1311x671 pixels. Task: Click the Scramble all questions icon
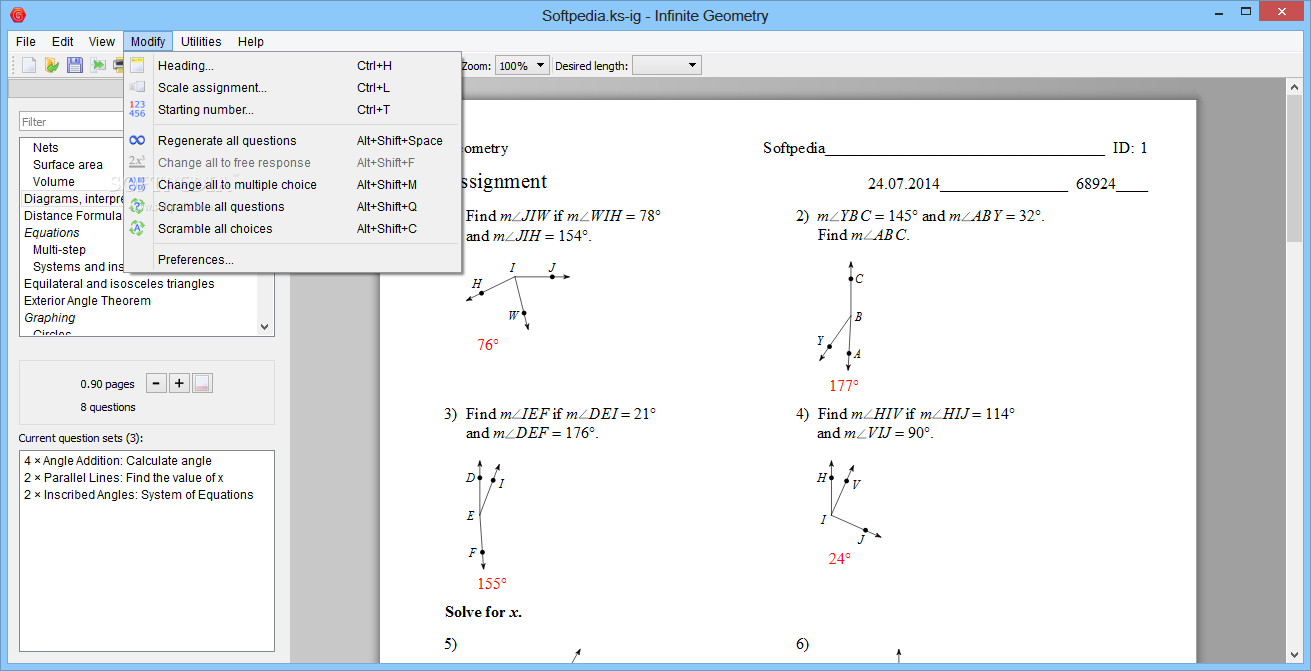(137, 206)
